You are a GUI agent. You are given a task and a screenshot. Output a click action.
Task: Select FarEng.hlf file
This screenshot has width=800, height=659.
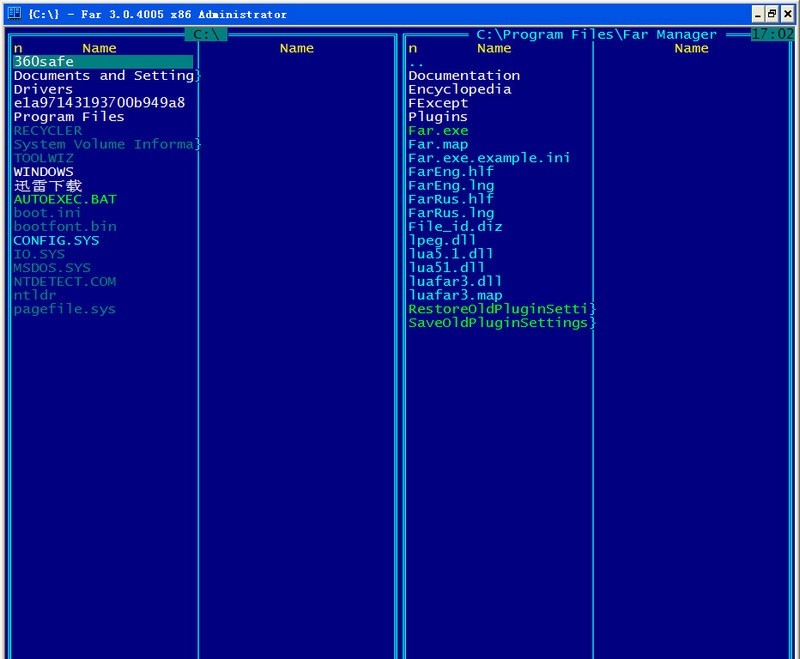point(451,172)
